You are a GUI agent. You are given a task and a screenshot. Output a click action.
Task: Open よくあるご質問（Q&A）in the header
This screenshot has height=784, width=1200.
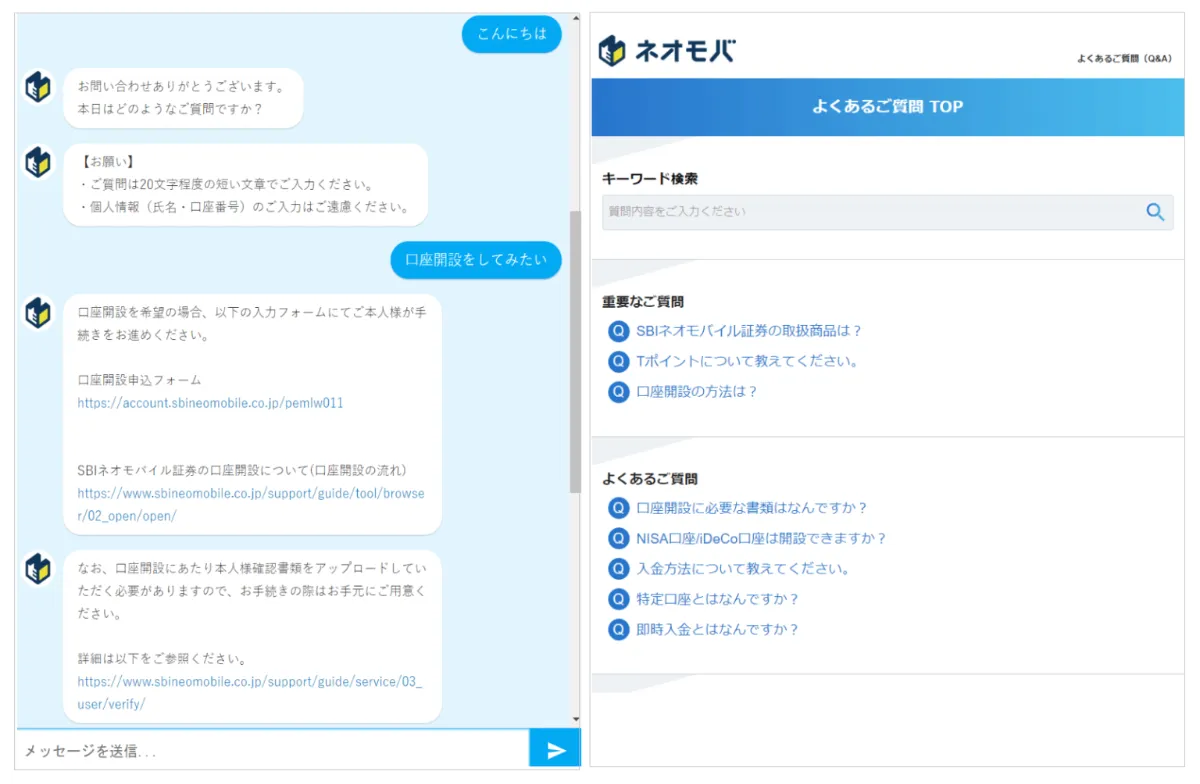click(x=1123, y=60)
